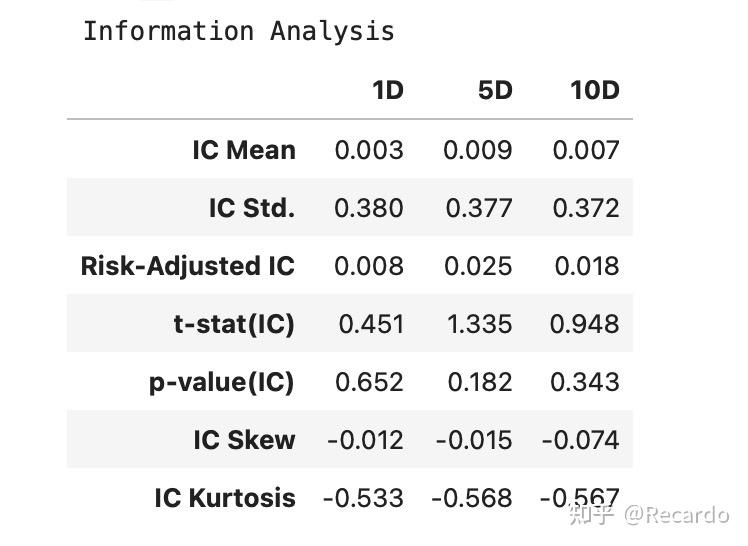Click the IC Kurtosis row label

[x=225, y=498]
